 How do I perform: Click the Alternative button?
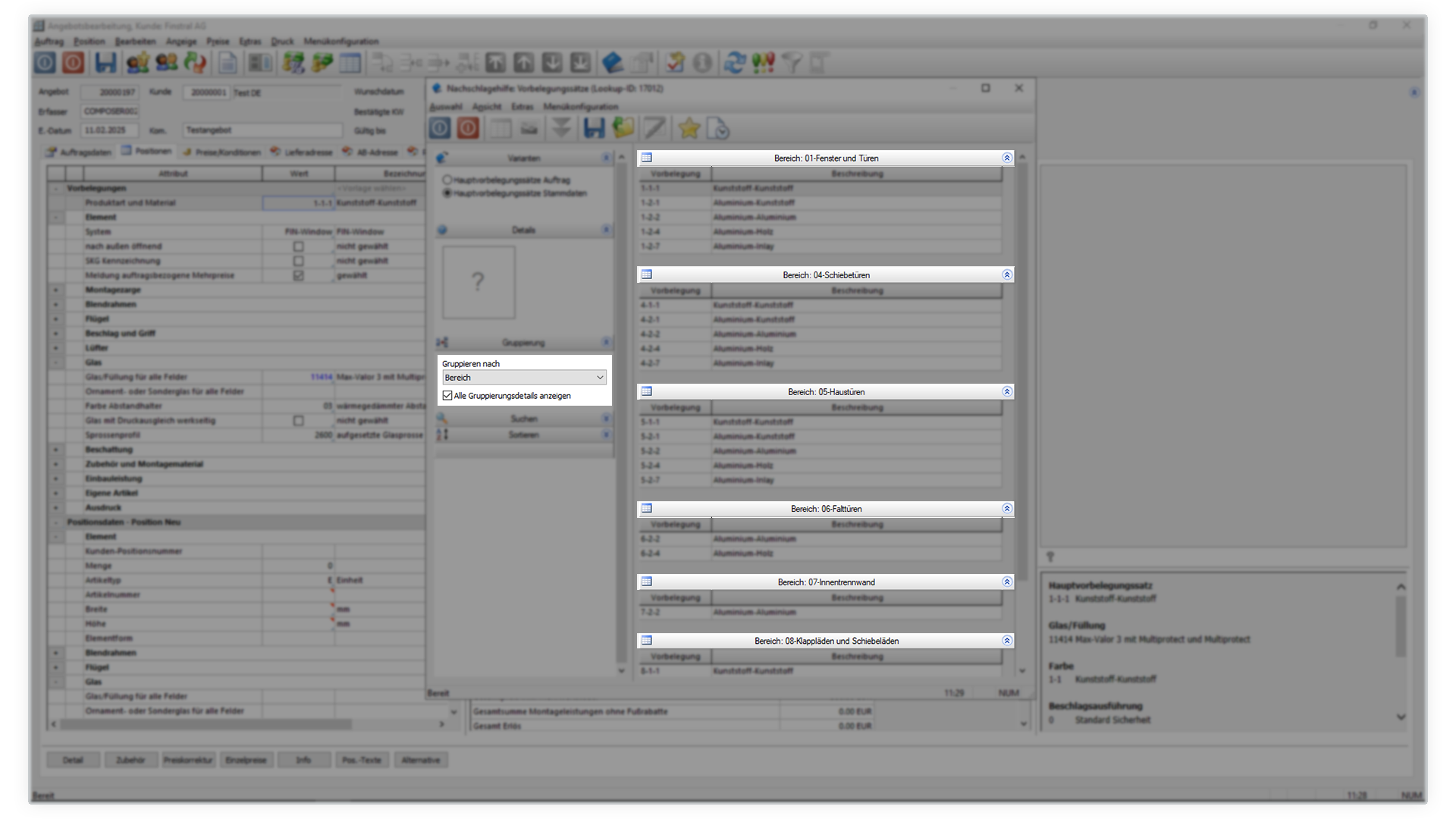421,760
